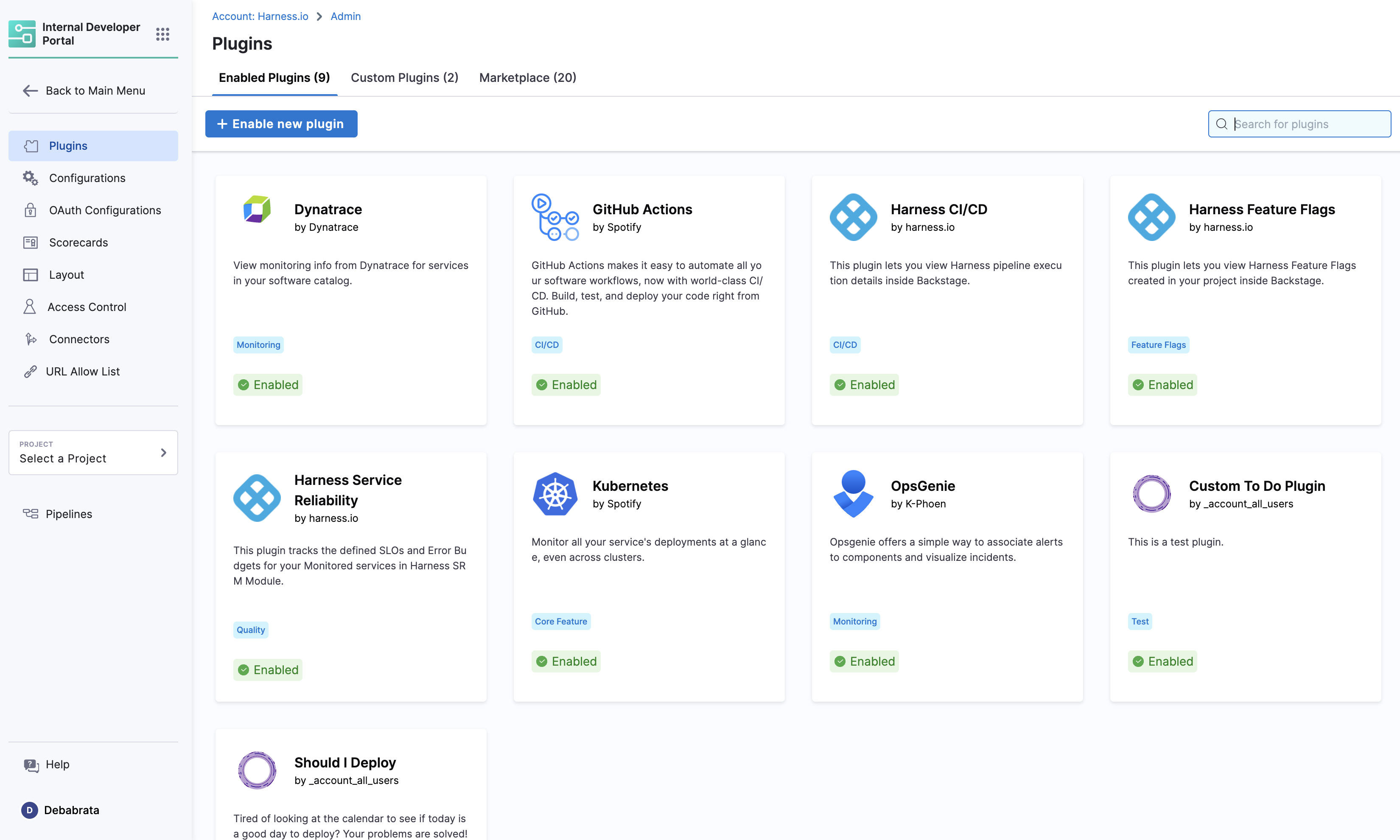Follow the Admin breadcrumb link
The height and width of the screenshot is (840, 1400).
coord(345,17)
